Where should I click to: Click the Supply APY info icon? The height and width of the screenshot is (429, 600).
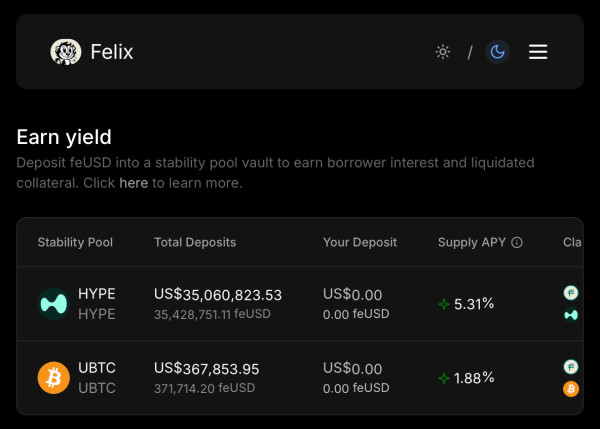point(517,242)
